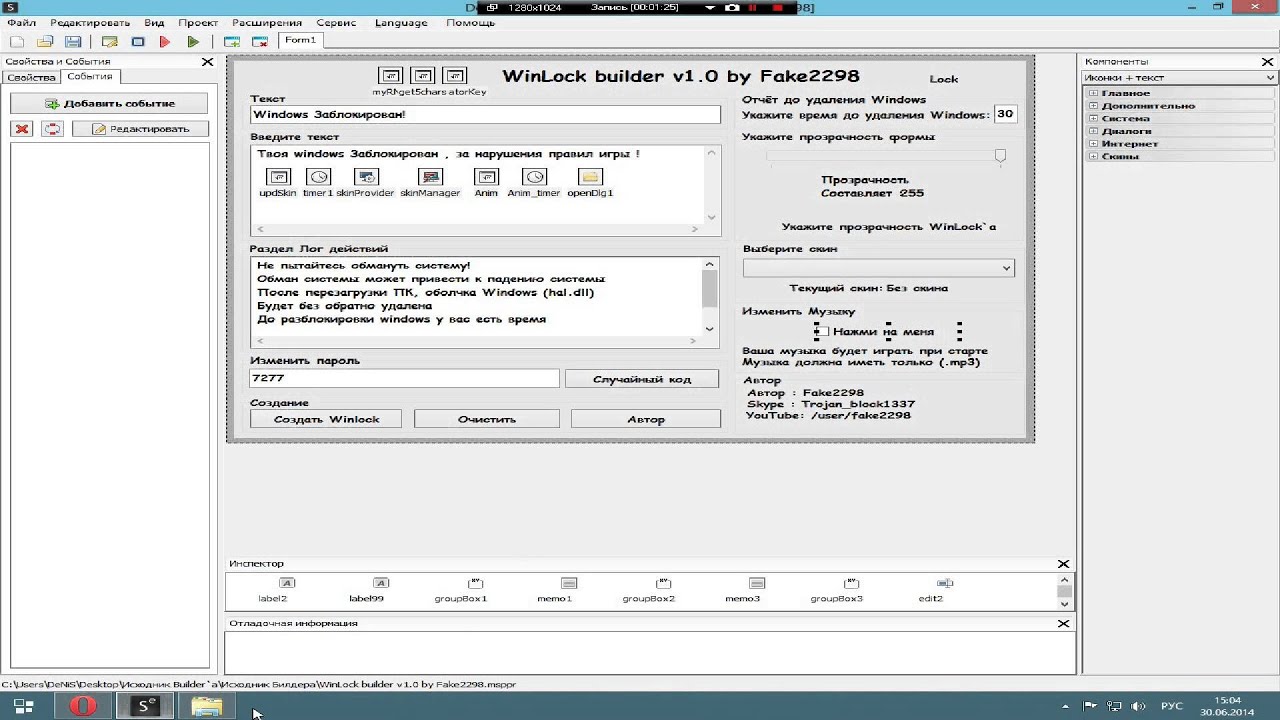The height and width of the screenshot is (720, 1280).
Task: Select the skinProvider component icon
Action: pos(367,177)
